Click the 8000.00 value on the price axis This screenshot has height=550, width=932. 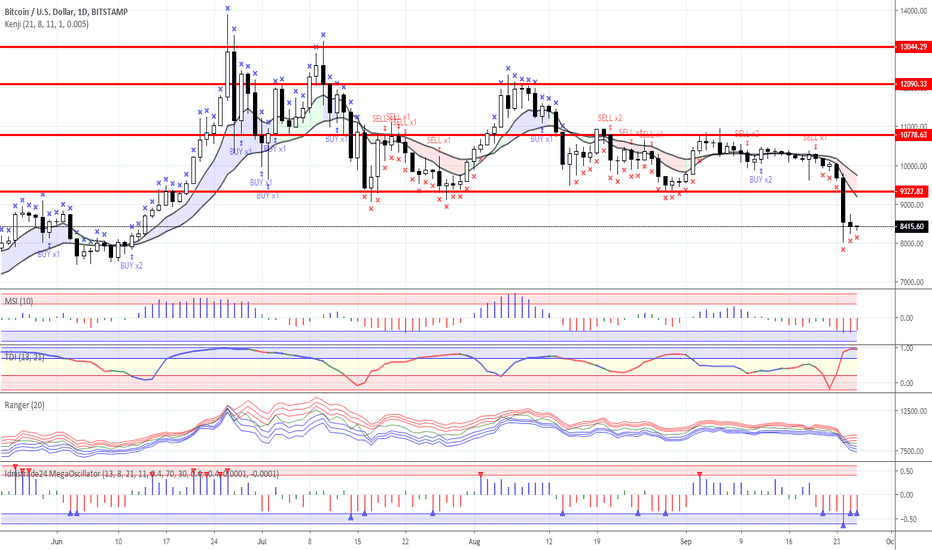click(912, 243)
